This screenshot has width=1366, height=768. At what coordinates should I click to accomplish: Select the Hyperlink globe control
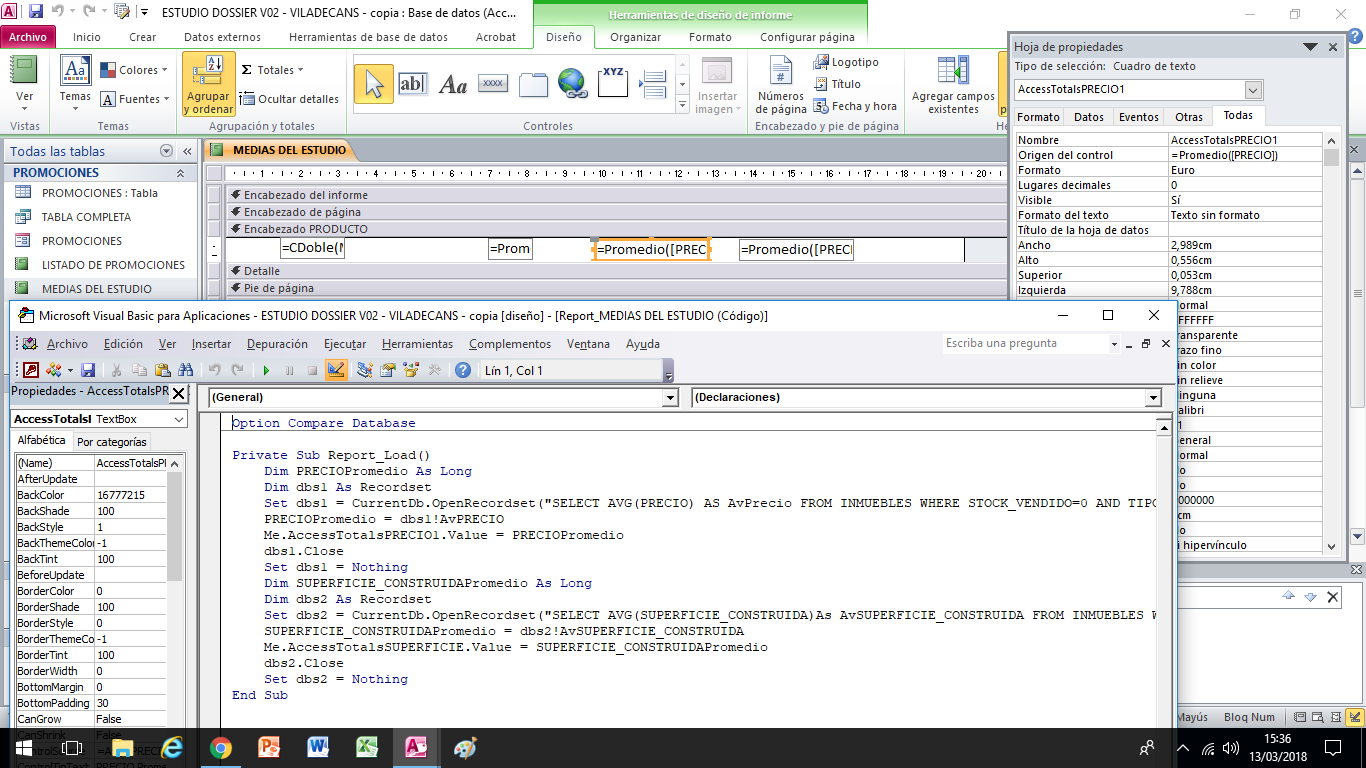coord(572,84)
